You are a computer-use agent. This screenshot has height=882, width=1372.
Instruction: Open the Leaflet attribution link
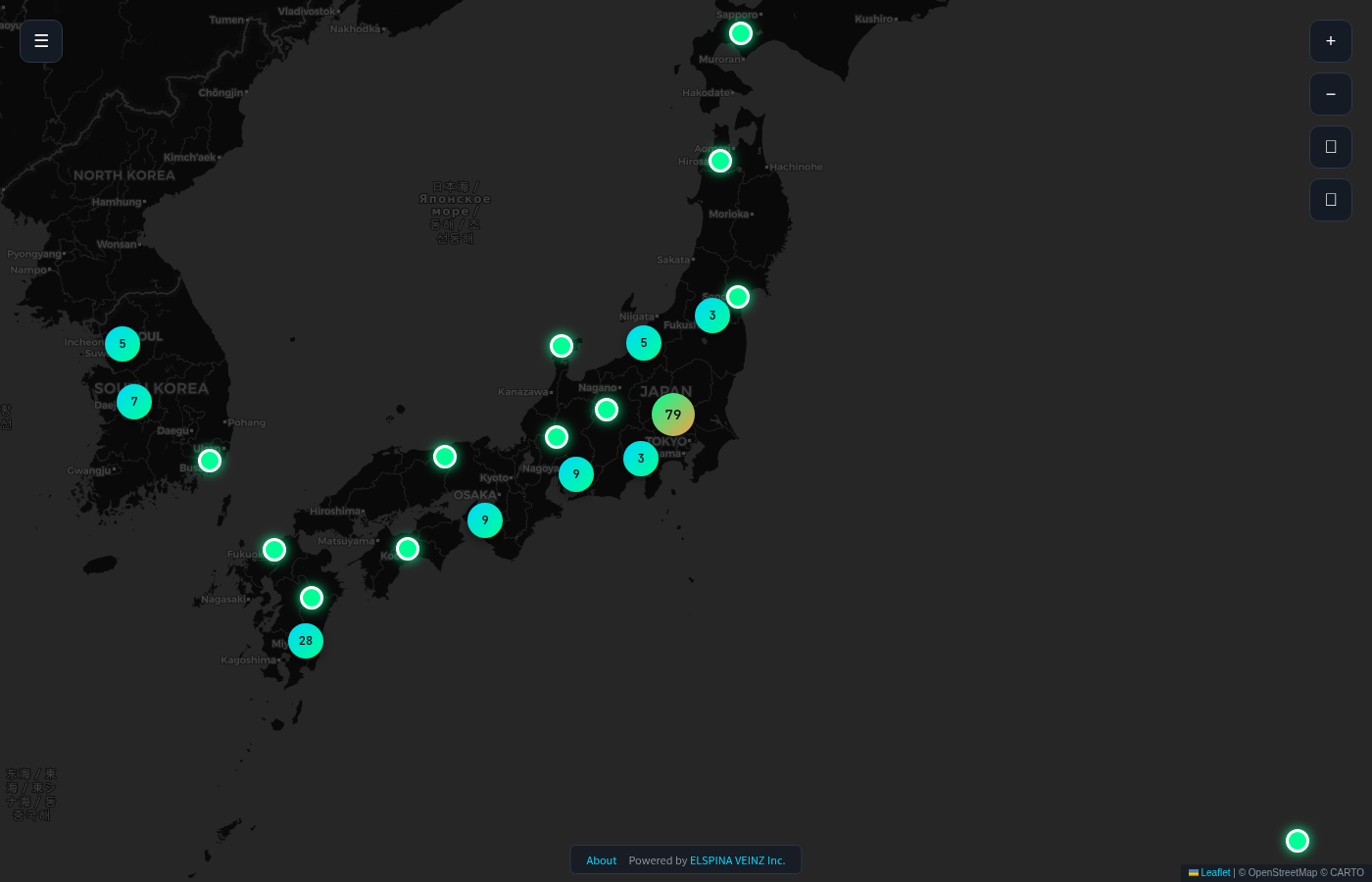coord(1215,872)
